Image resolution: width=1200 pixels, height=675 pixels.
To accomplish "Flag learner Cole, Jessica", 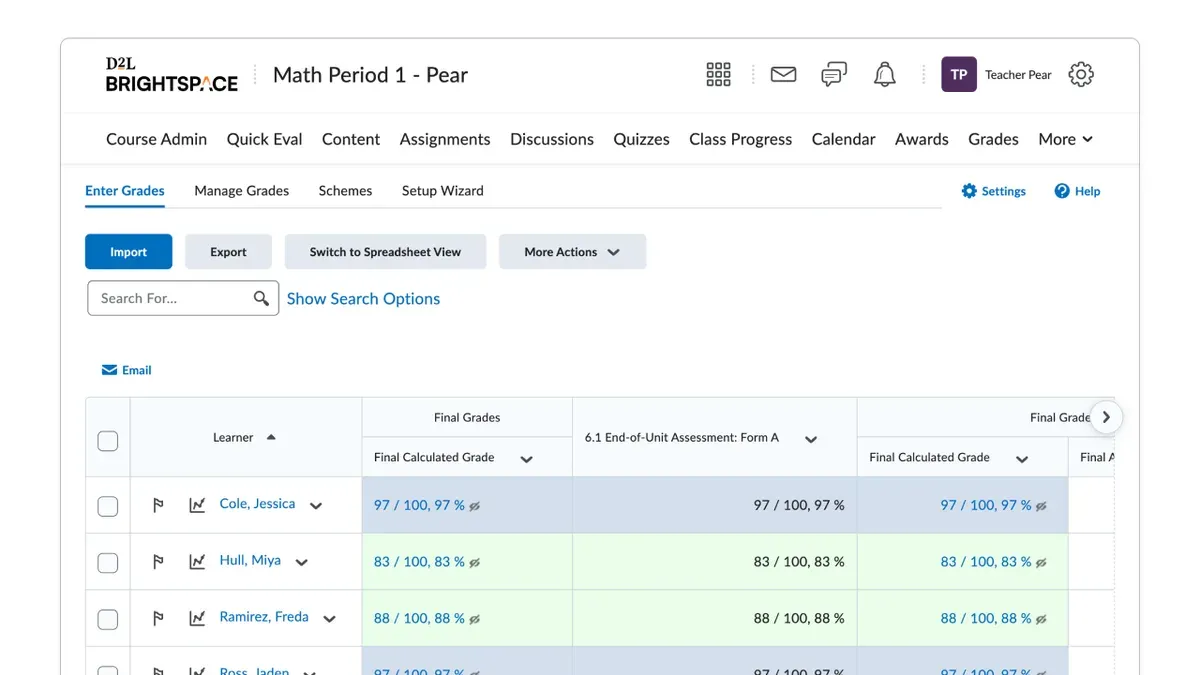I will (x=158, y=505).
